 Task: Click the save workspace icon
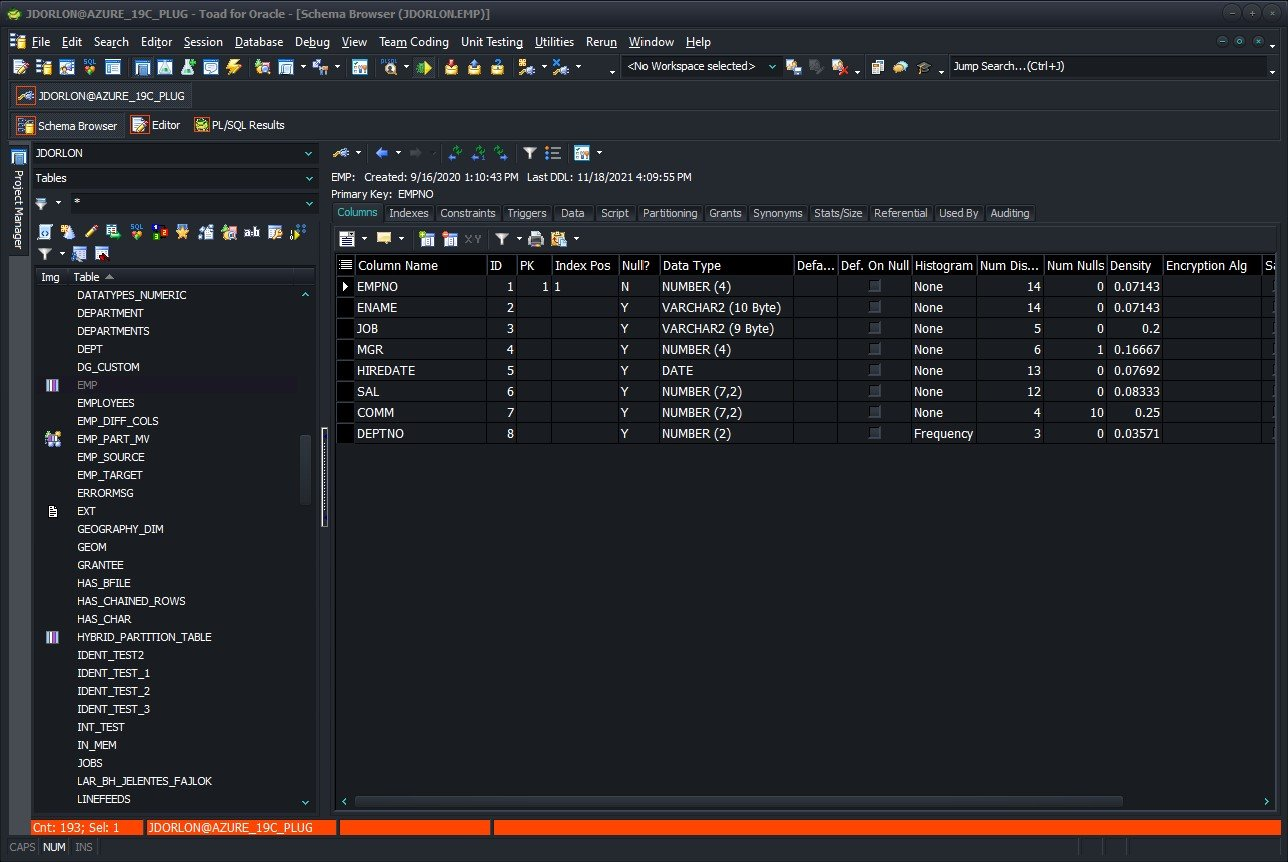click(794, 67)
